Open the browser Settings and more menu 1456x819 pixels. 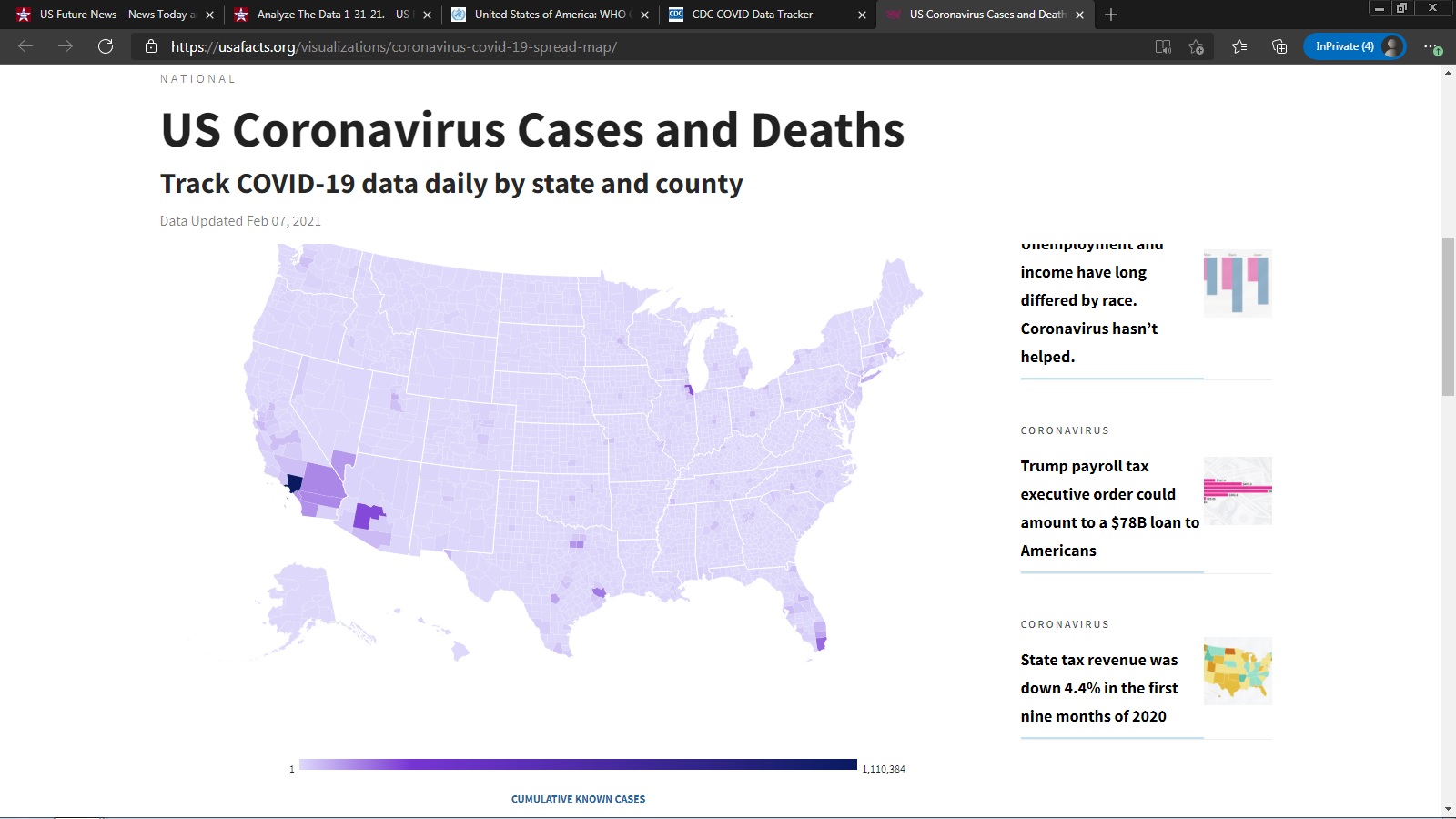(x=1431, y=46)
